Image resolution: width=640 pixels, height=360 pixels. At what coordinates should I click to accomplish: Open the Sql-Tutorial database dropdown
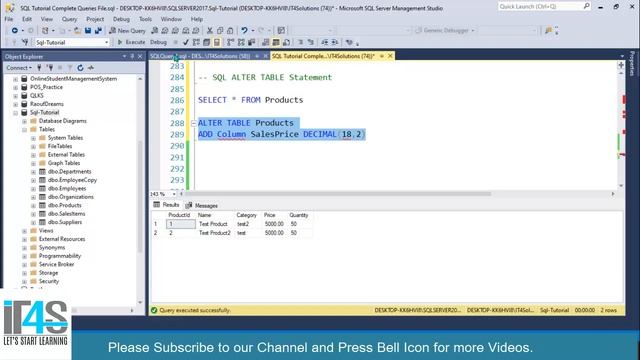click(107, 42)
